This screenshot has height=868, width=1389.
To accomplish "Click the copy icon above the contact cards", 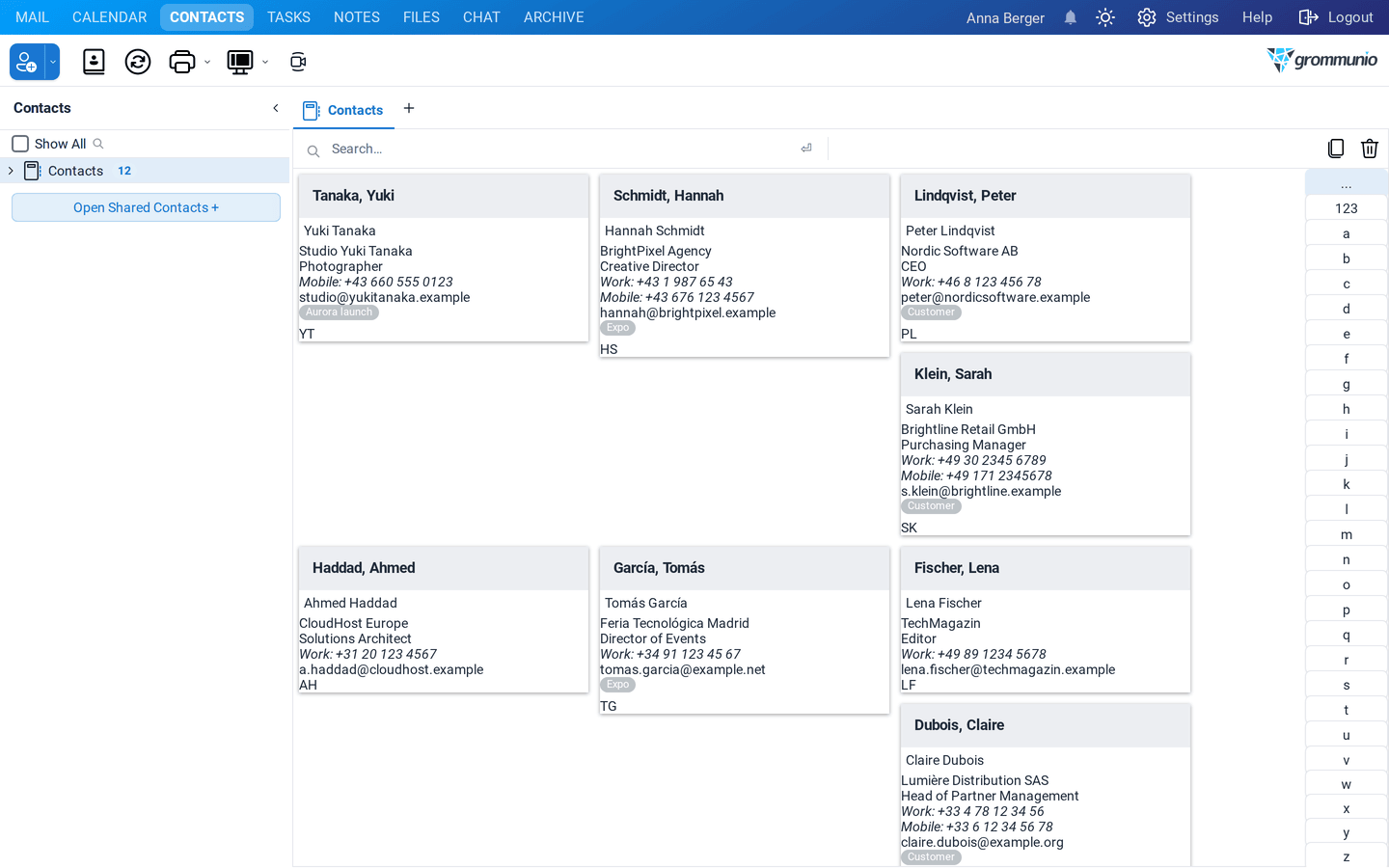I will (1336, 148).
